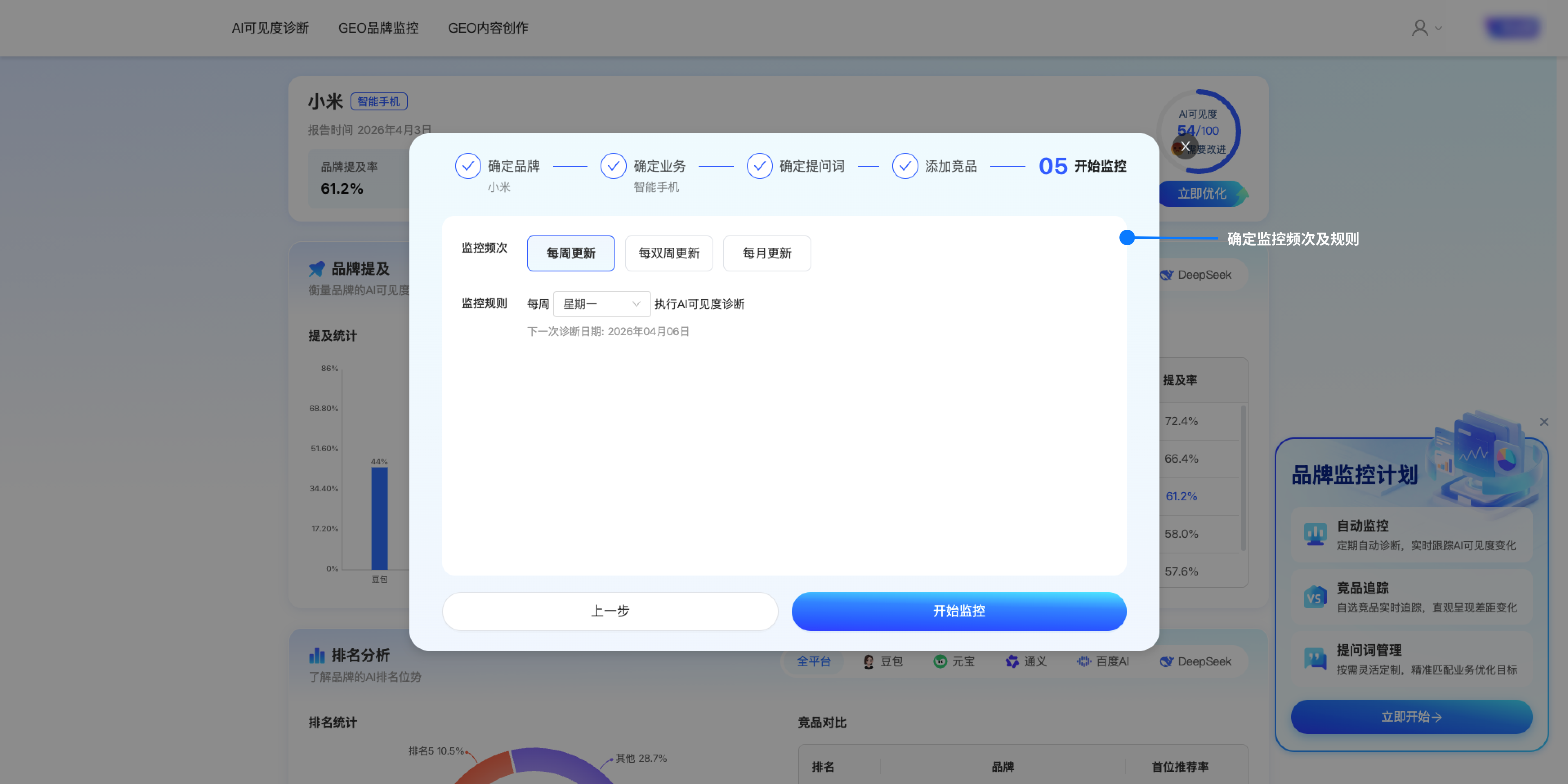Click the 确定品牌 checkmark step icon
The height and width of the screenshot is (784, 1568).
pyautogui.click(x=467, y=166)
